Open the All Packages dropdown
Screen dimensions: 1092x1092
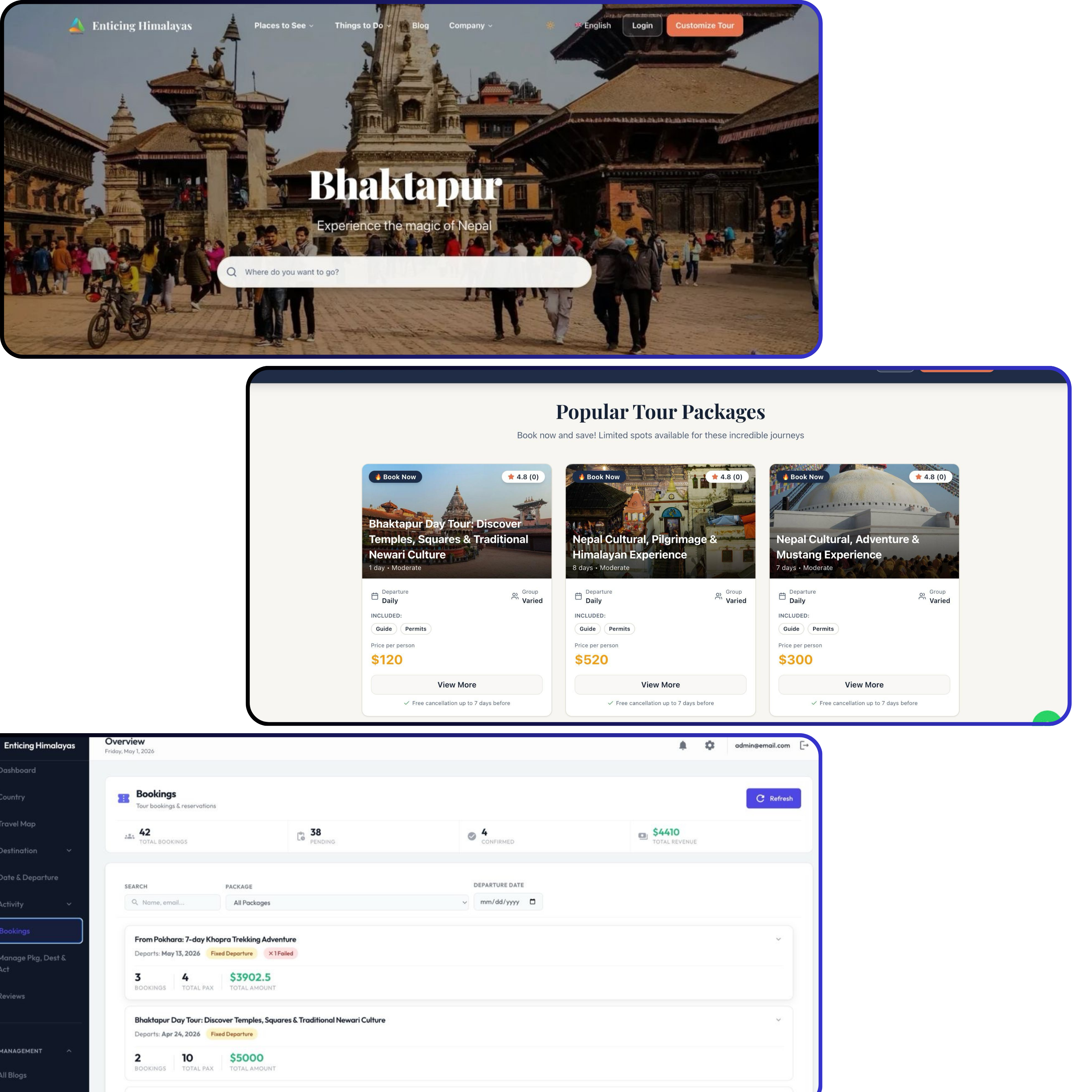point(347,903)
